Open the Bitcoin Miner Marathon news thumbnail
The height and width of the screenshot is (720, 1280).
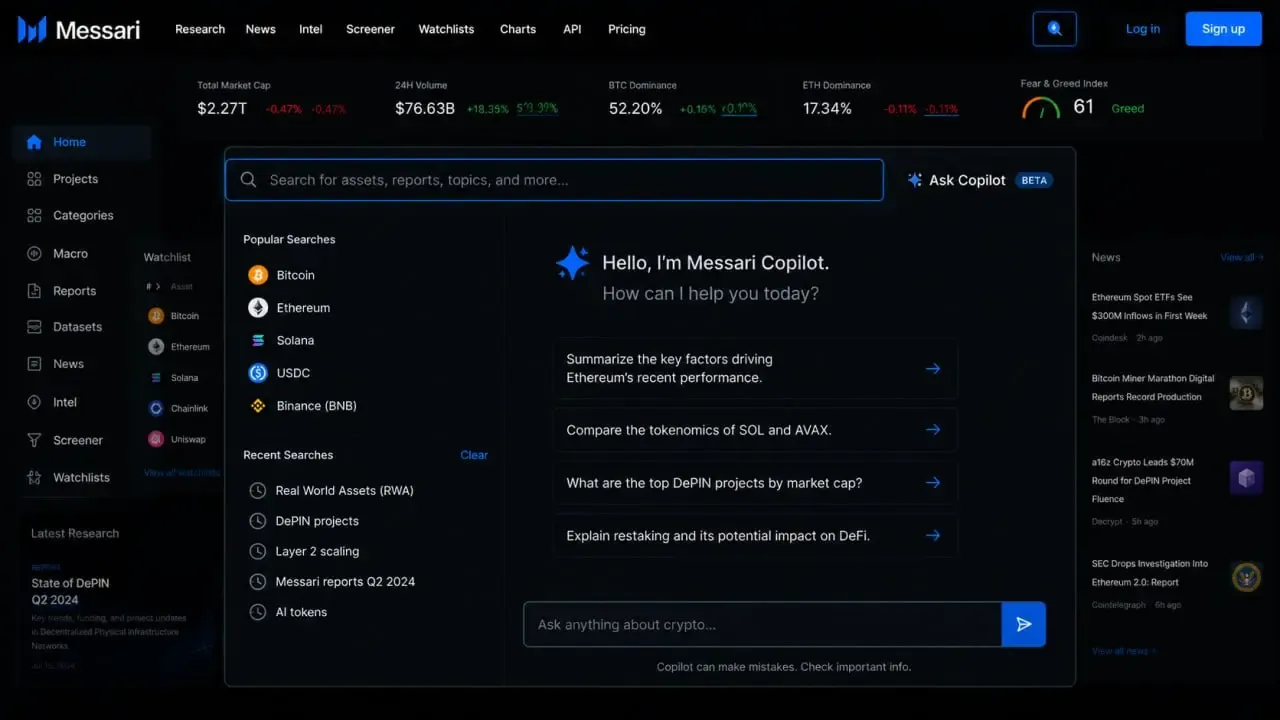(x=1246, y=393)
